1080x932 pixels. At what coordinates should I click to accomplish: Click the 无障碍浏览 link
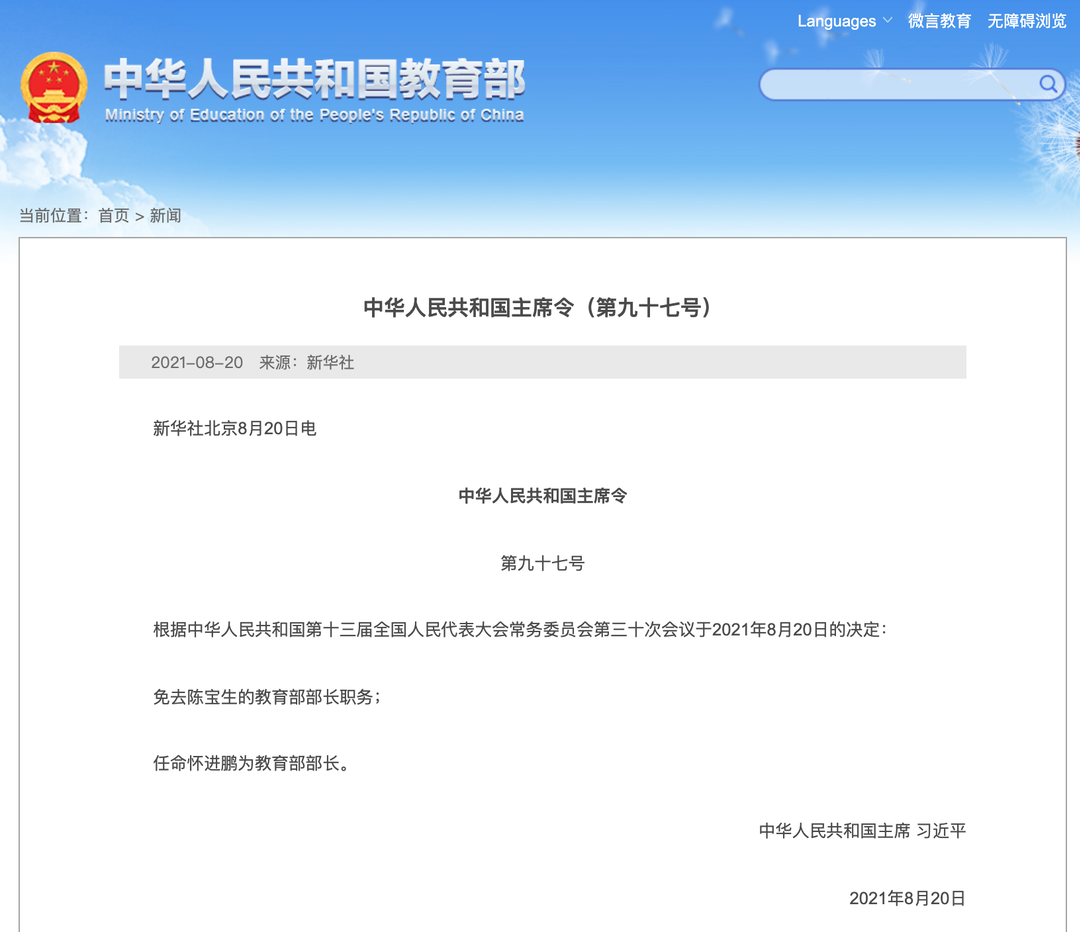pyautogui.click(x=1026, y=21)
